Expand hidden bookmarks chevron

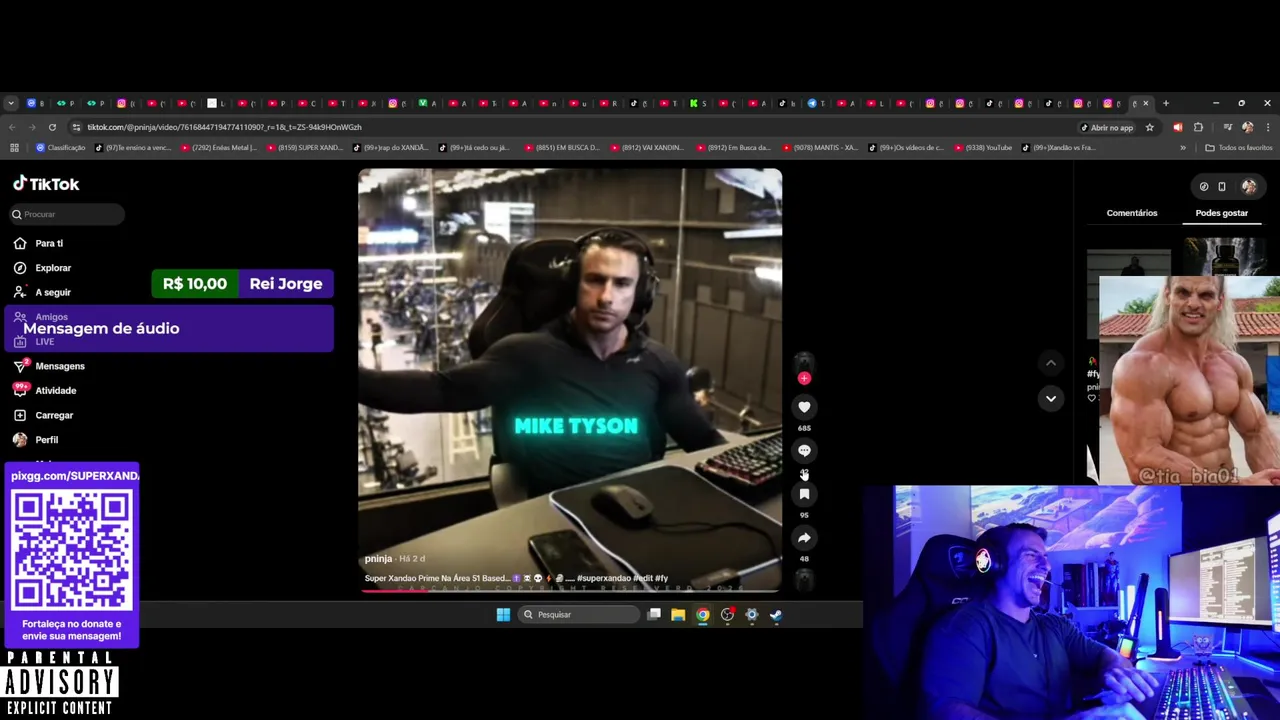1183,148
